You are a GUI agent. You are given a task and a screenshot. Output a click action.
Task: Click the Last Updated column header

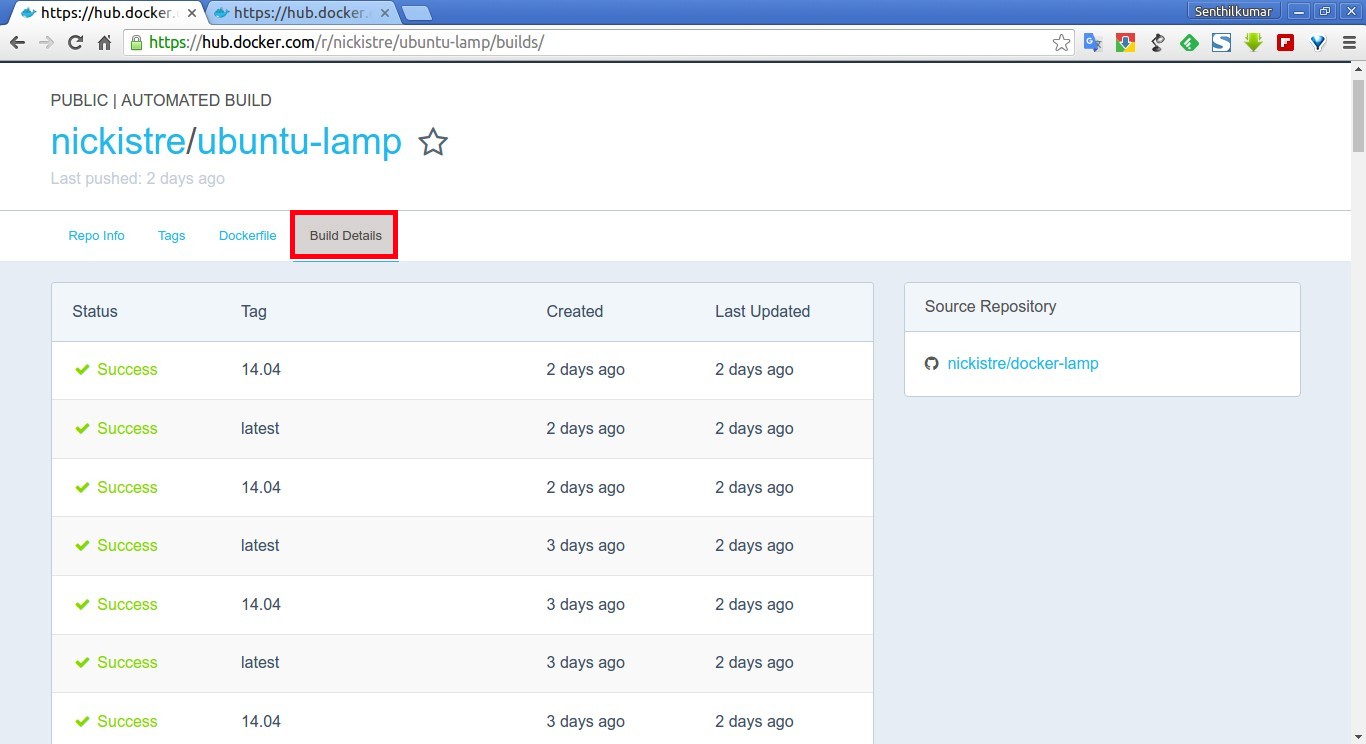pyautogui.click(x=763, y=312)
